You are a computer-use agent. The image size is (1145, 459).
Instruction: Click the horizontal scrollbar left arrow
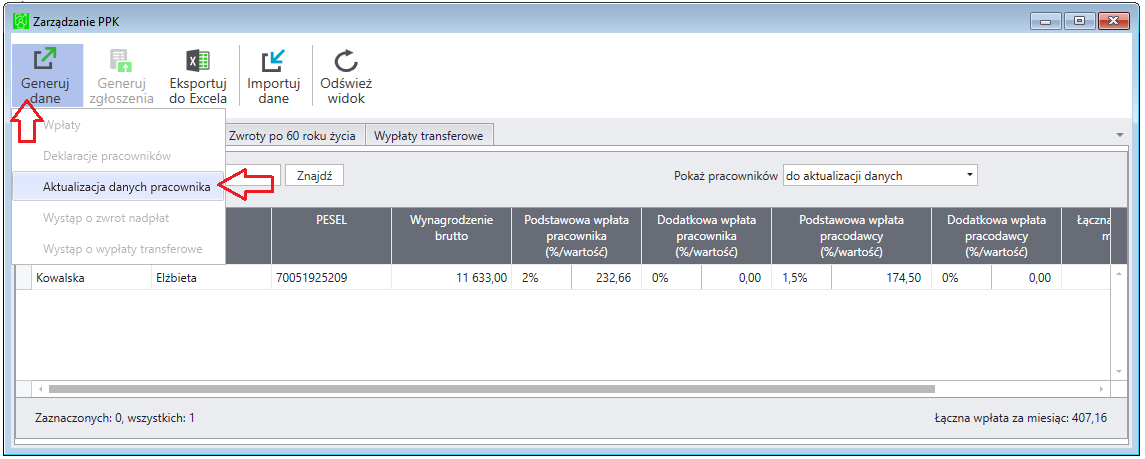point(40,389)
